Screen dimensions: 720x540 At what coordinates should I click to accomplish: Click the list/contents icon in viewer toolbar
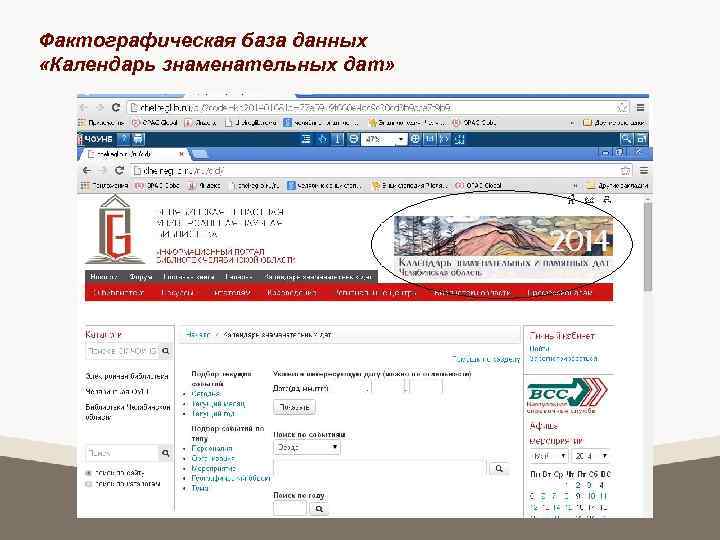click(x=306, y=139)
